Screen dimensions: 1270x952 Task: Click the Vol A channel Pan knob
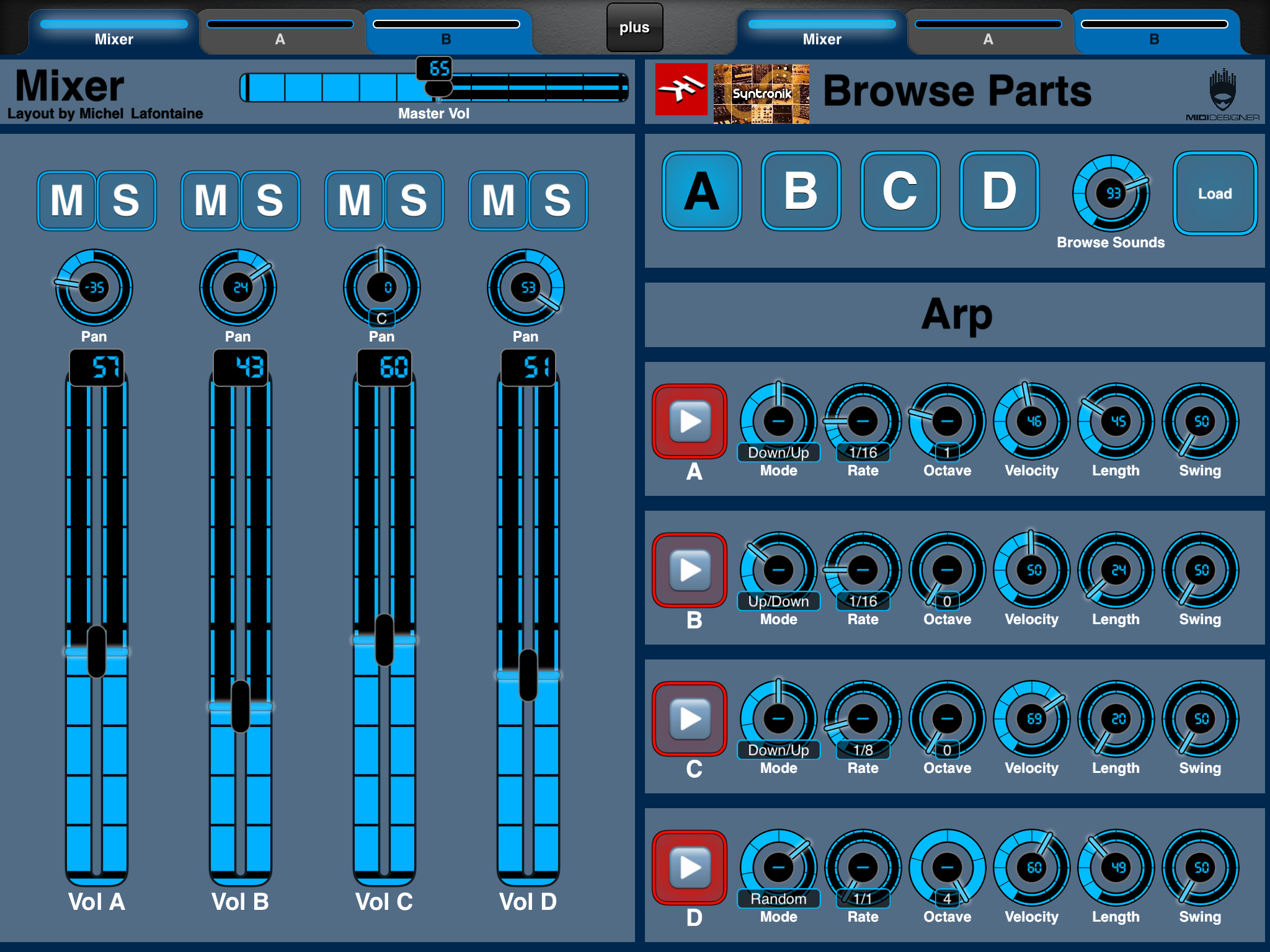(94, 288)
